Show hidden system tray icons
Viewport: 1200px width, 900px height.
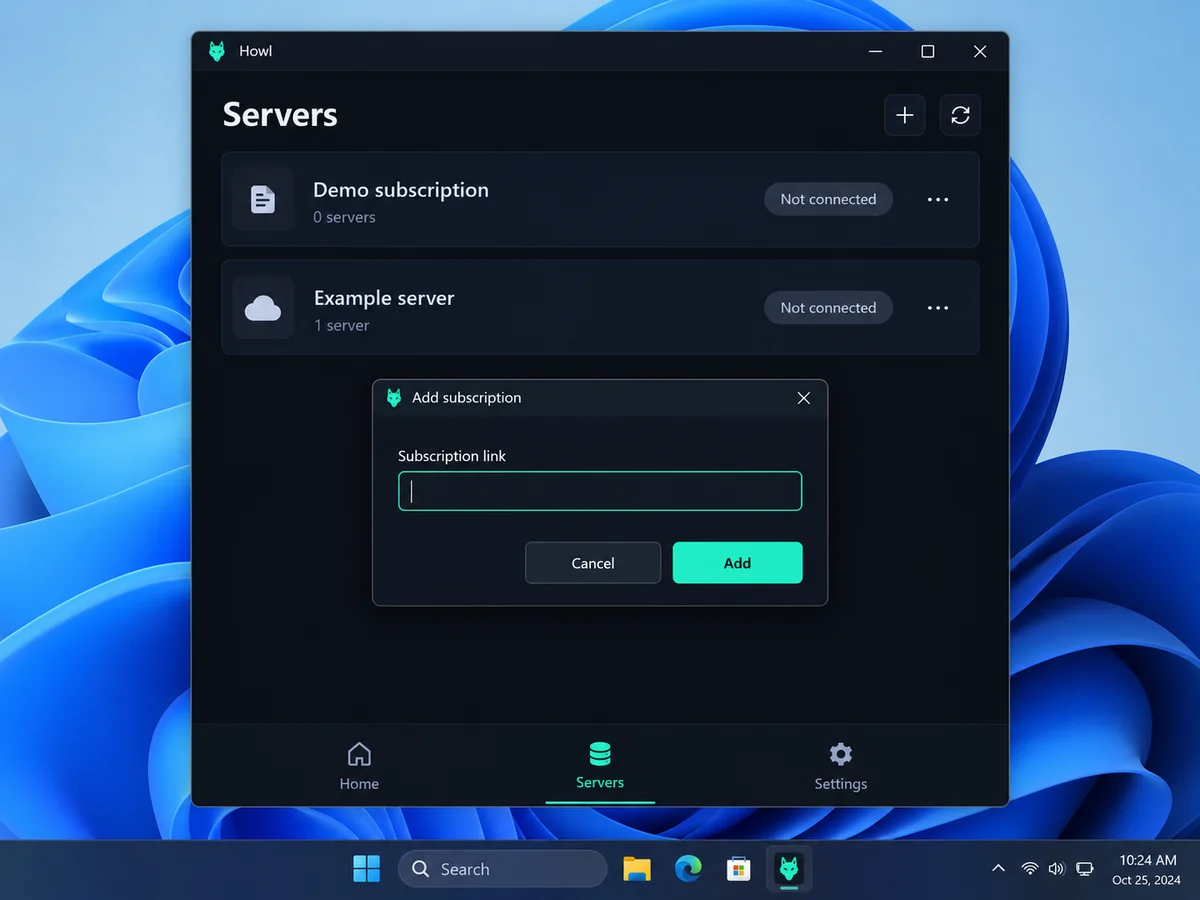(998, 869)
